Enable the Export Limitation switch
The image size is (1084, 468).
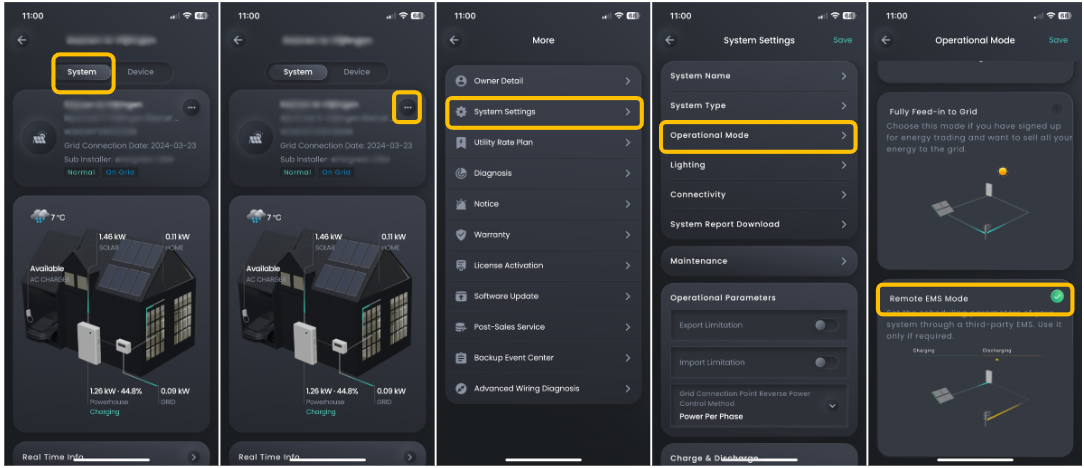[826, 325]
